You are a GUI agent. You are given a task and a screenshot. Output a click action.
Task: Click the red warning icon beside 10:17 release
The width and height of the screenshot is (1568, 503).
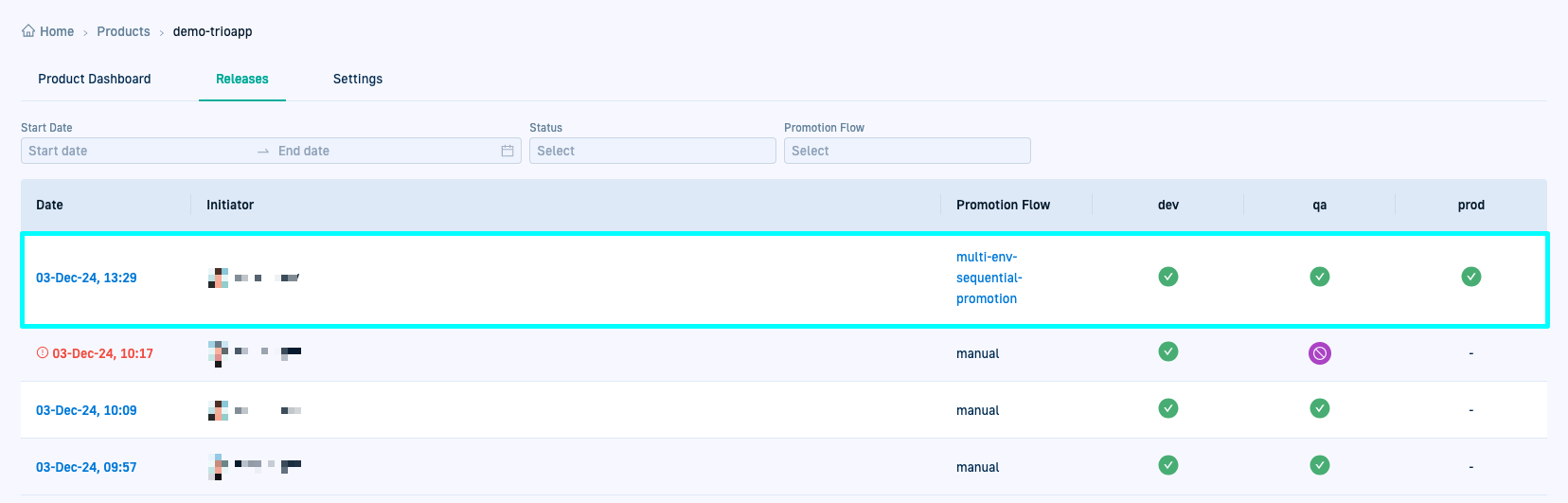(x=42, y=353)
